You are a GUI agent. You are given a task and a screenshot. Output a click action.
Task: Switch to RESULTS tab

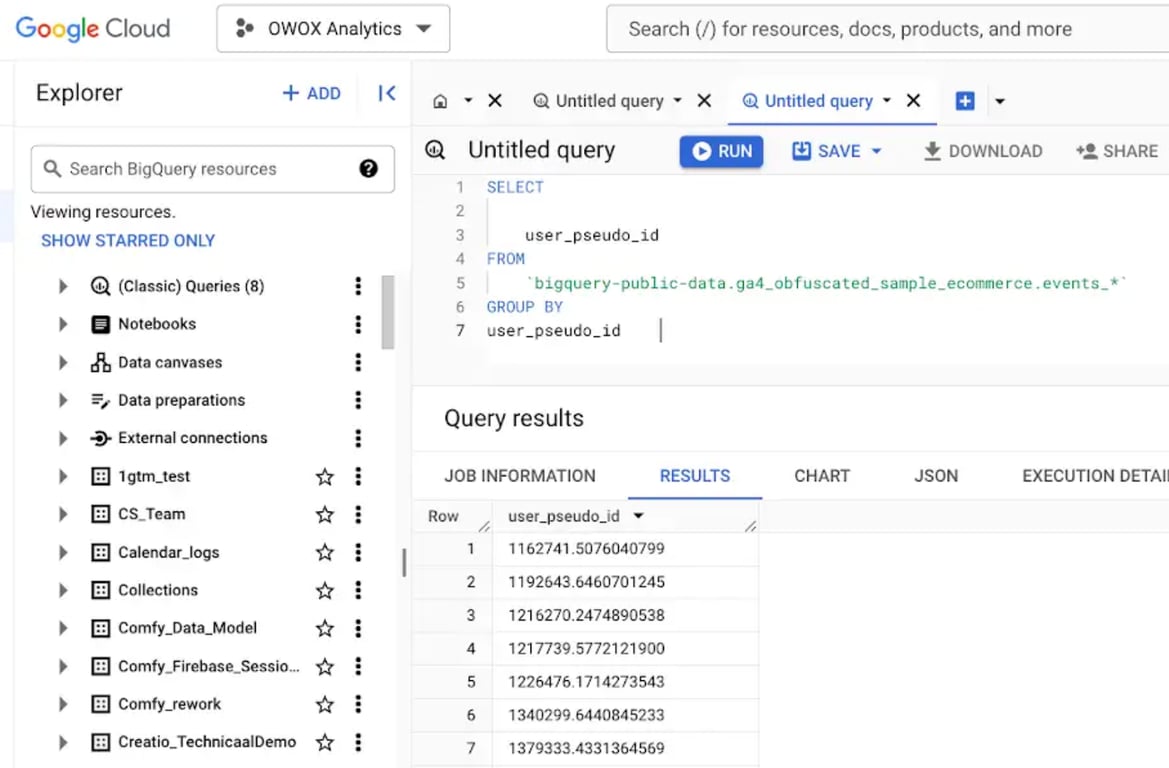(695, 476)
